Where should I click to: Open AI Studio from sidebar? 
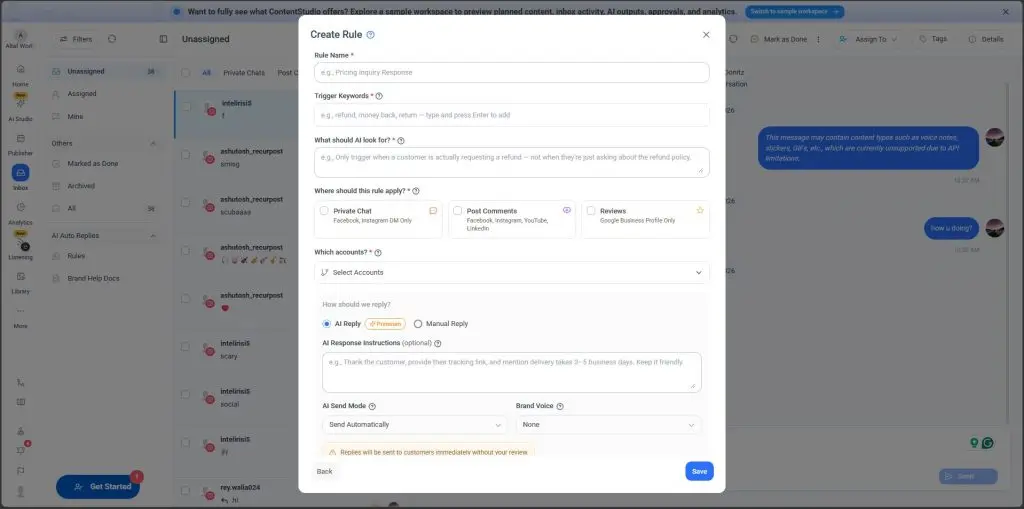[x=20, y=108]
